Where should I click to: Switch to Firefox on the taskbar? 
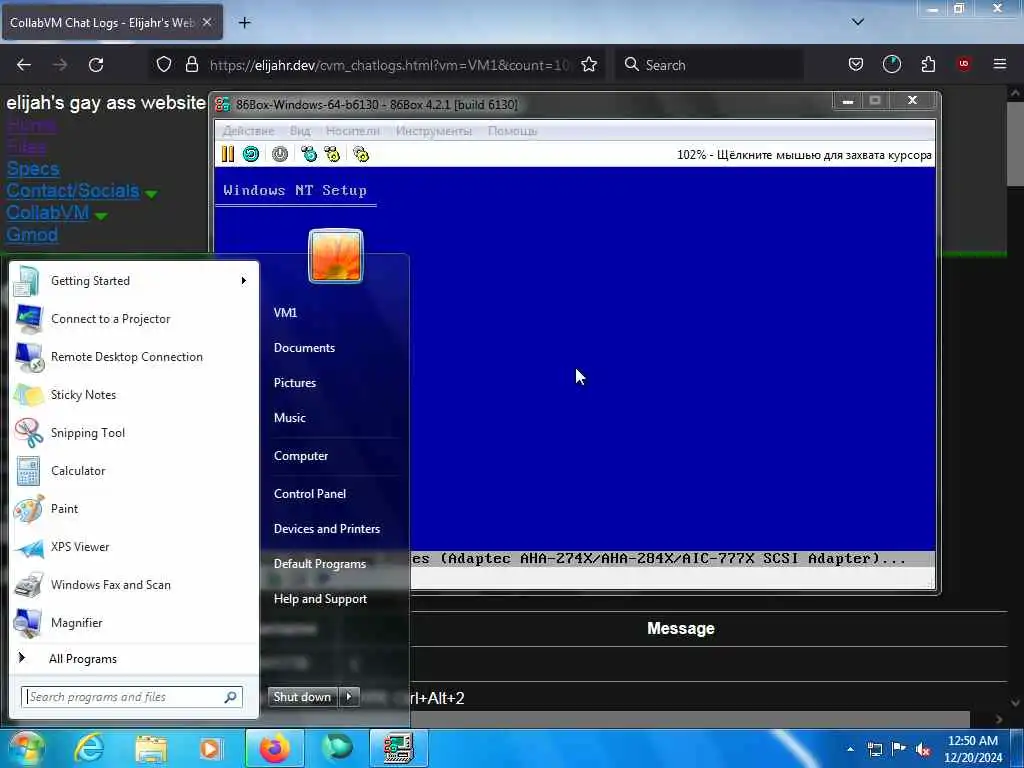tap(274, 748)
